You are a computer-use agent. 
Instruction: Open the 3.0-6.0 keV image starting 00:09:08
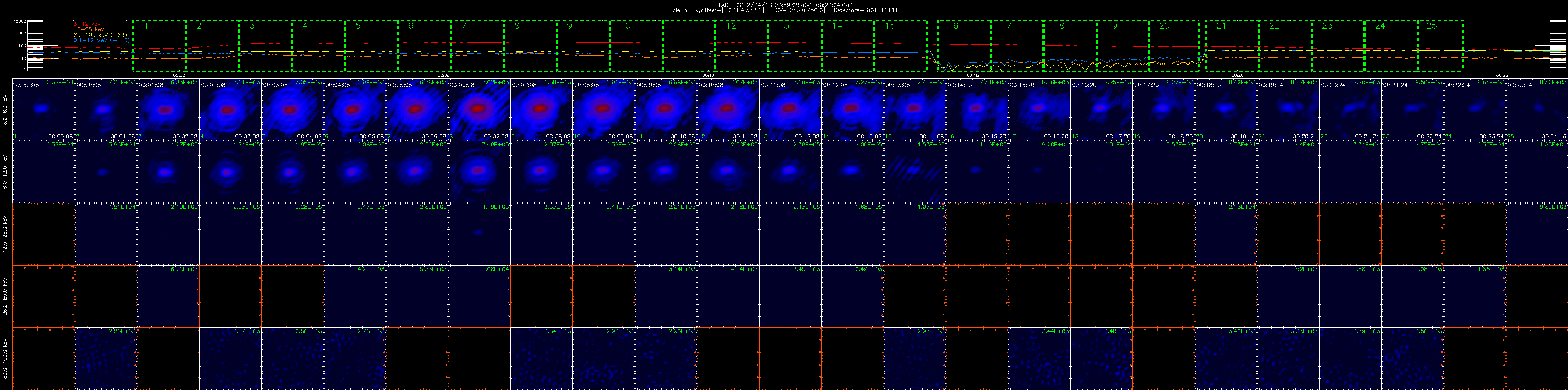pyautogui.click(x=665, y=109)
